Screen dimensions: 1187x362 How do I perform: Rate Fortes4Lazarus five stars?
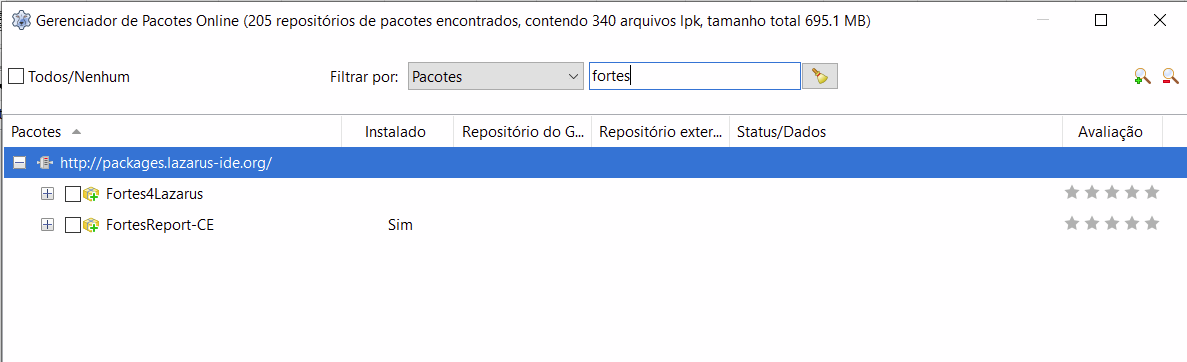(x=1152, y=192)
